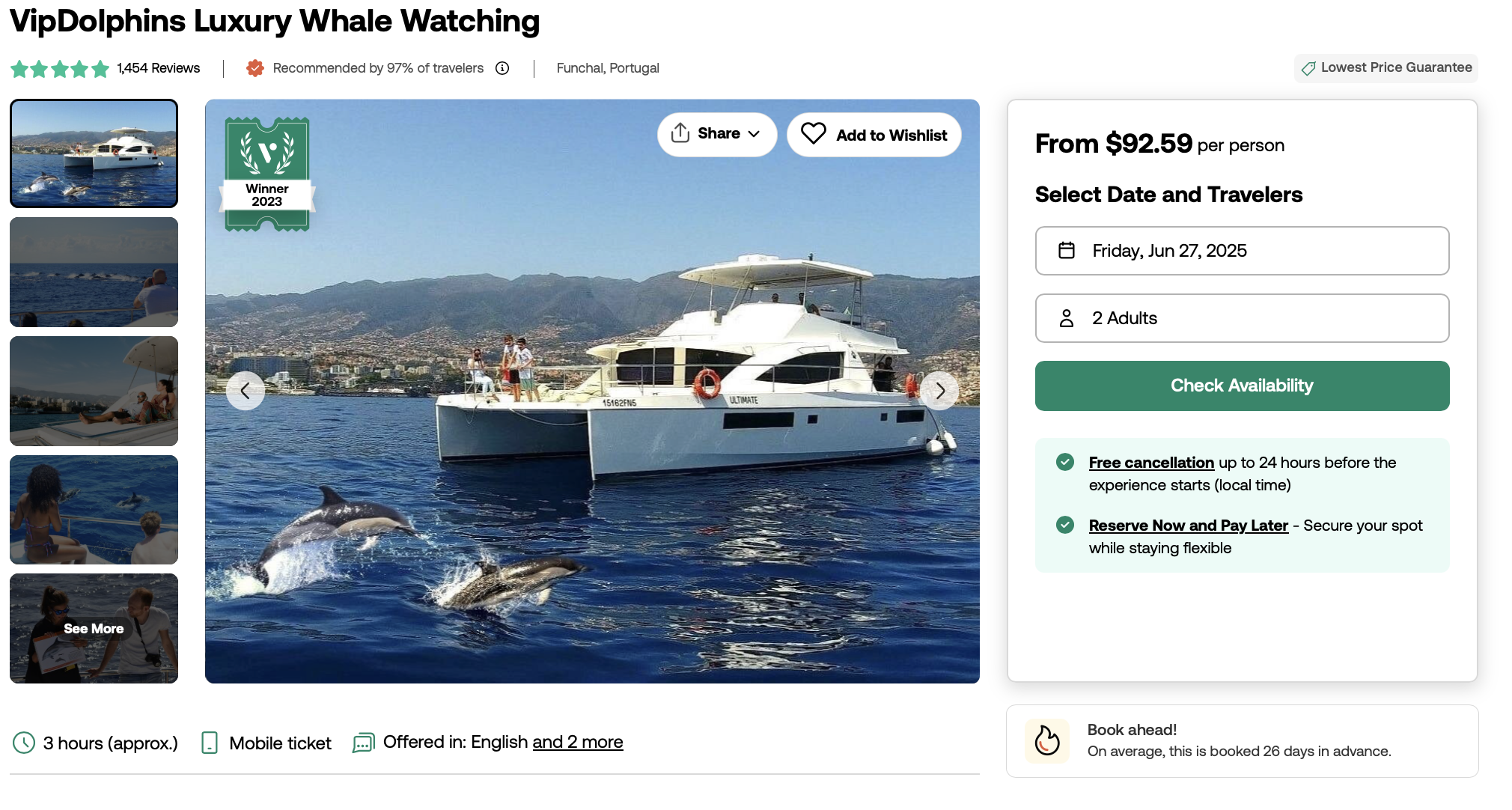The height and width of the screenshot is (810, 1512).
Task: Open the Share dropdown
Action: click(717, 134)
